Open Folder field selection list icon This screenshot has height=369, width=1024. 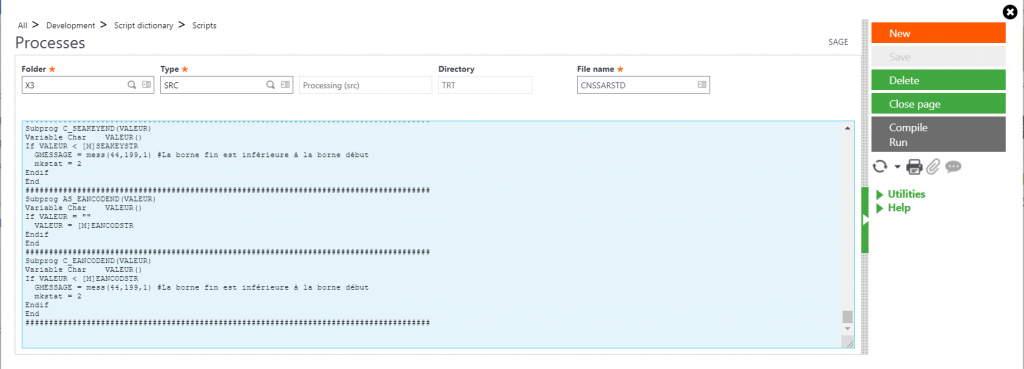tap(146, 85)
